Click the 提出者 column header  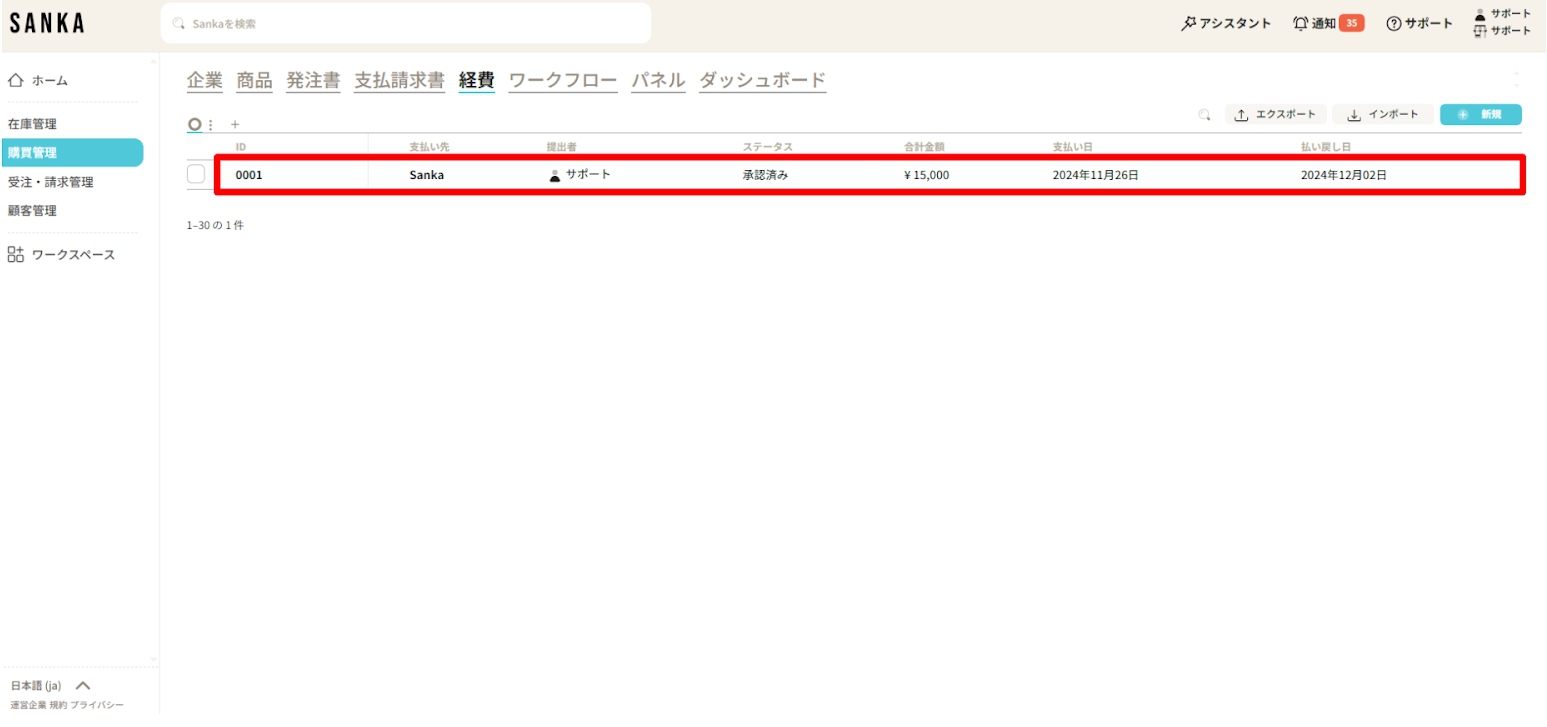(562, 147)
